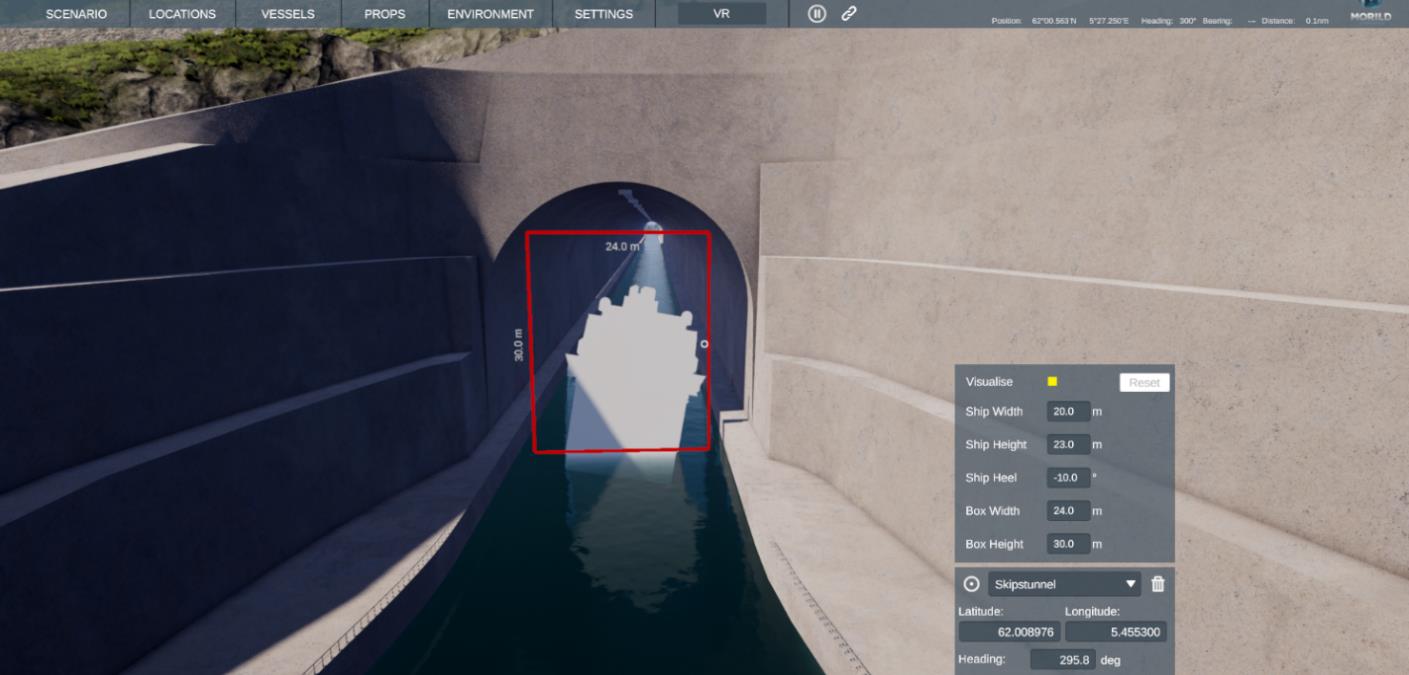Open the ENVIRONMENT menu

click(490, 14)
